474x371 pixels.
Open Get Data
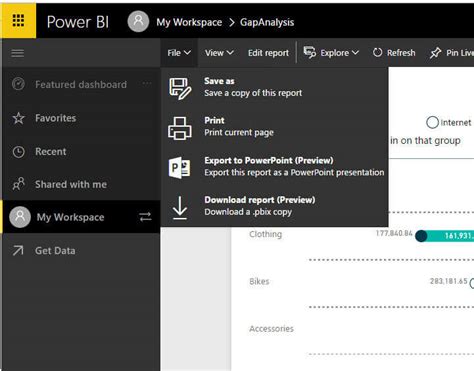tap(55, 251)
